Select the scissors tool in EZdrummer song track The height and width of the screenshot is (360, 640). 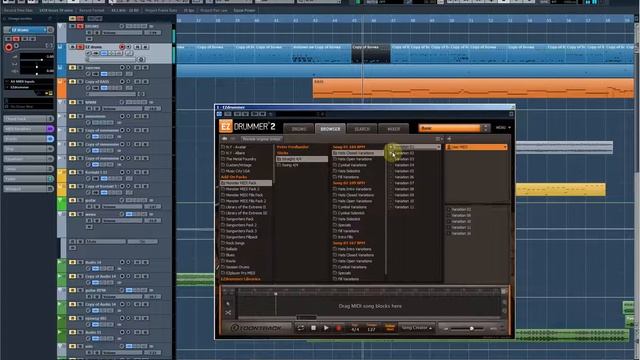pos(228,313)
